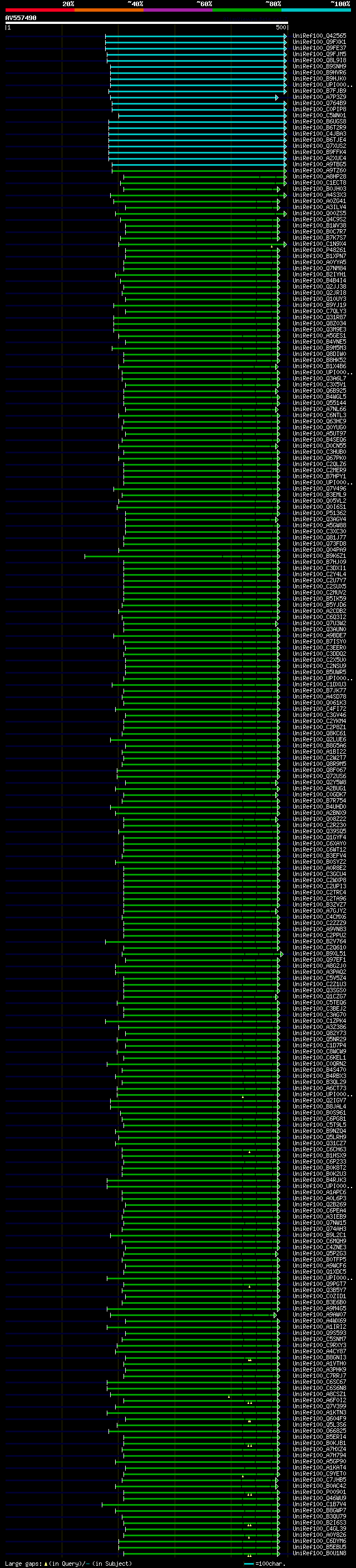Click the cyan ~100% identity legend segment
The image size is (356, 1568).
pos(316,10)
